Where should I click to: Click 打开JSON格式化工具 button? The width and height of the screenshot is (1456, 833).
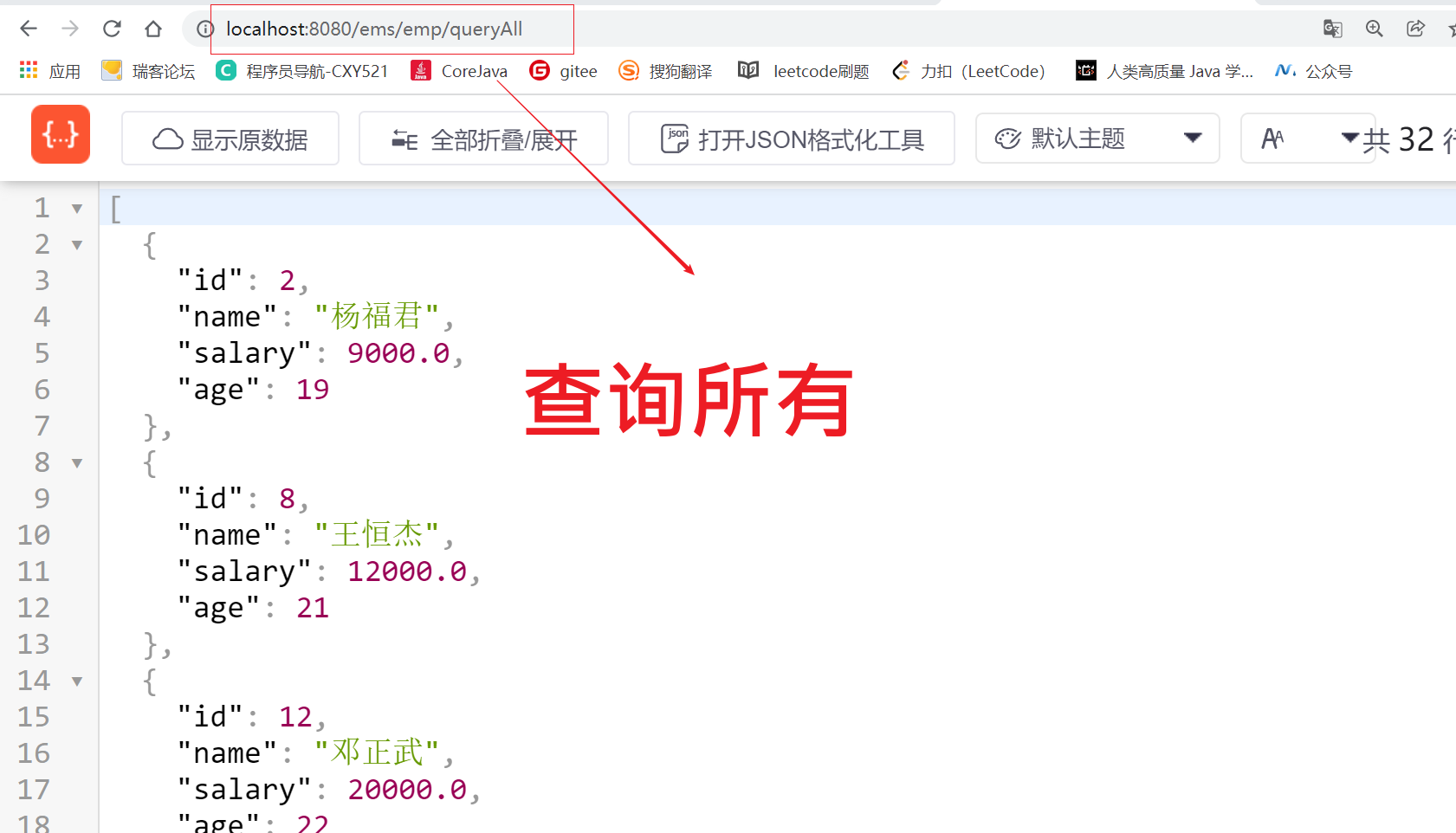[x=792, y=139]
